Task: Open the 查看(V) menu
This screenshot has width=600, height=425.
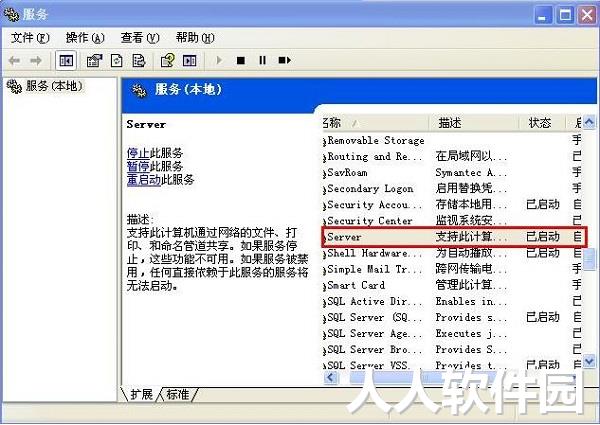Action: [x=140, y=37]
